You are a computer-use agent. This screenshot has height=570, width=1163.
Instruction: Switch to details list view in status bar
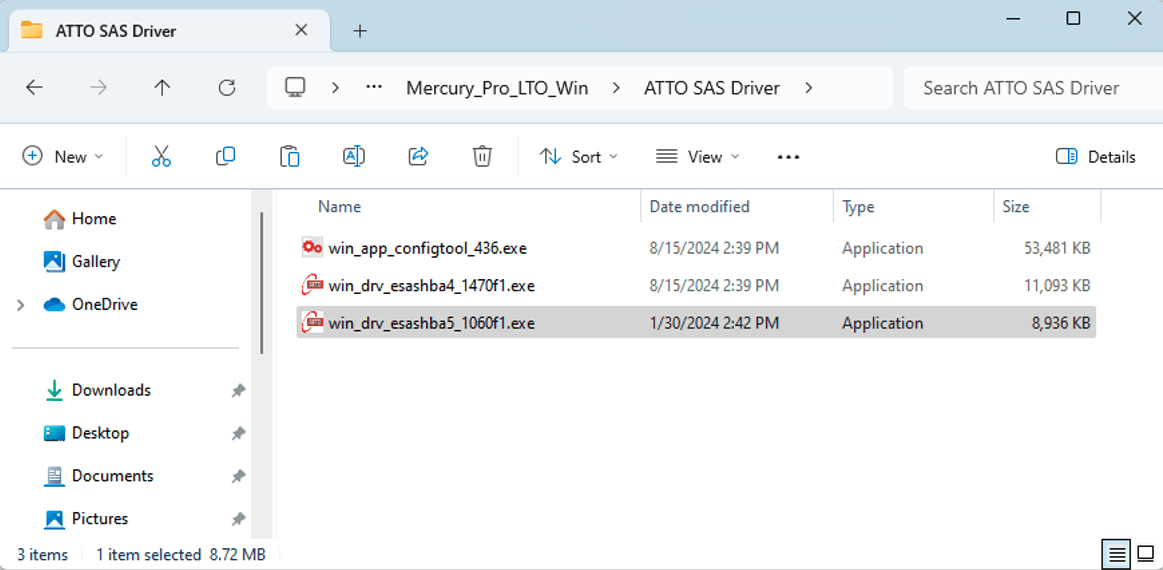(x=1117, y=553)
